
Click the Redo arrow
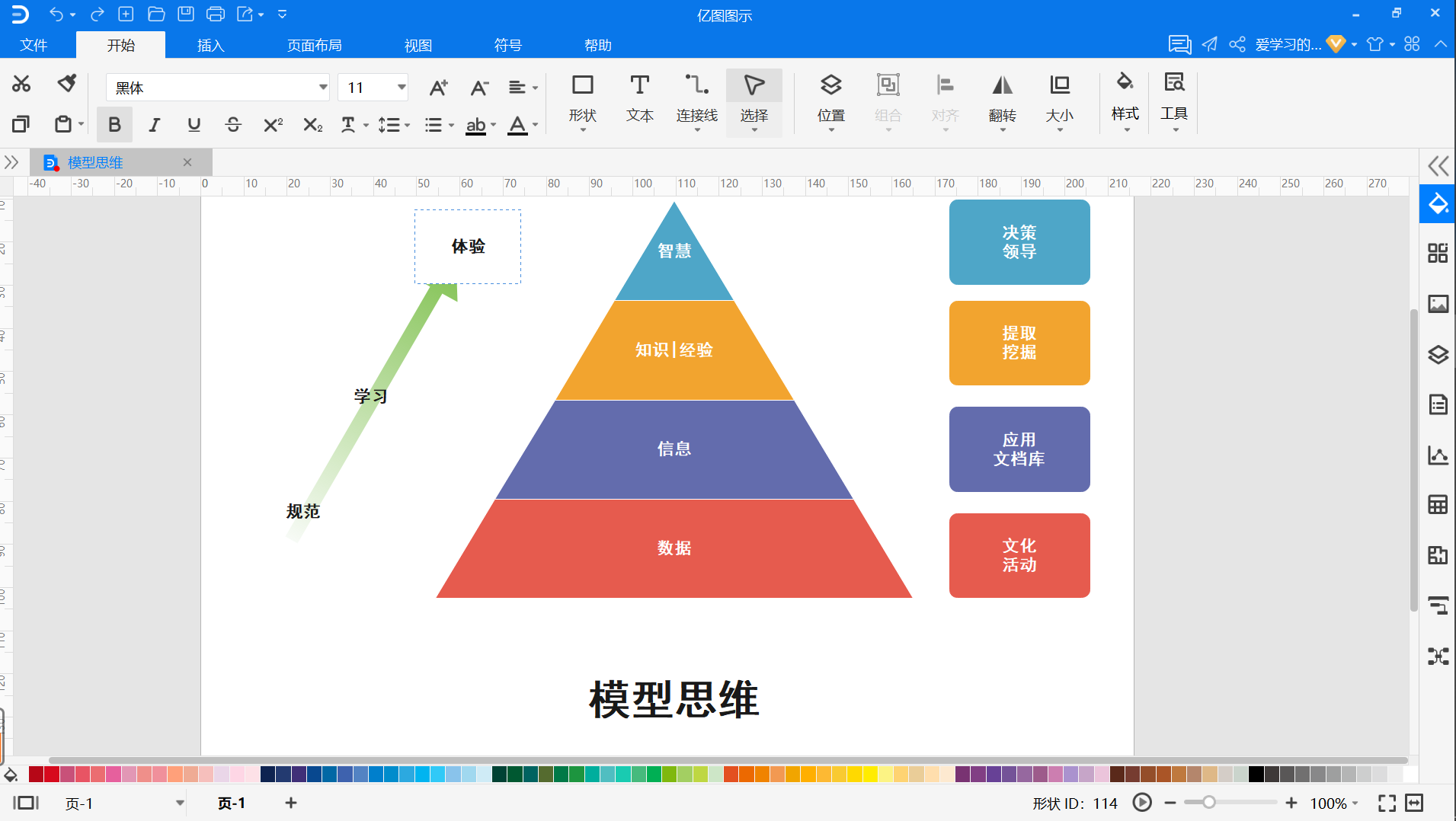click(97, 14)
